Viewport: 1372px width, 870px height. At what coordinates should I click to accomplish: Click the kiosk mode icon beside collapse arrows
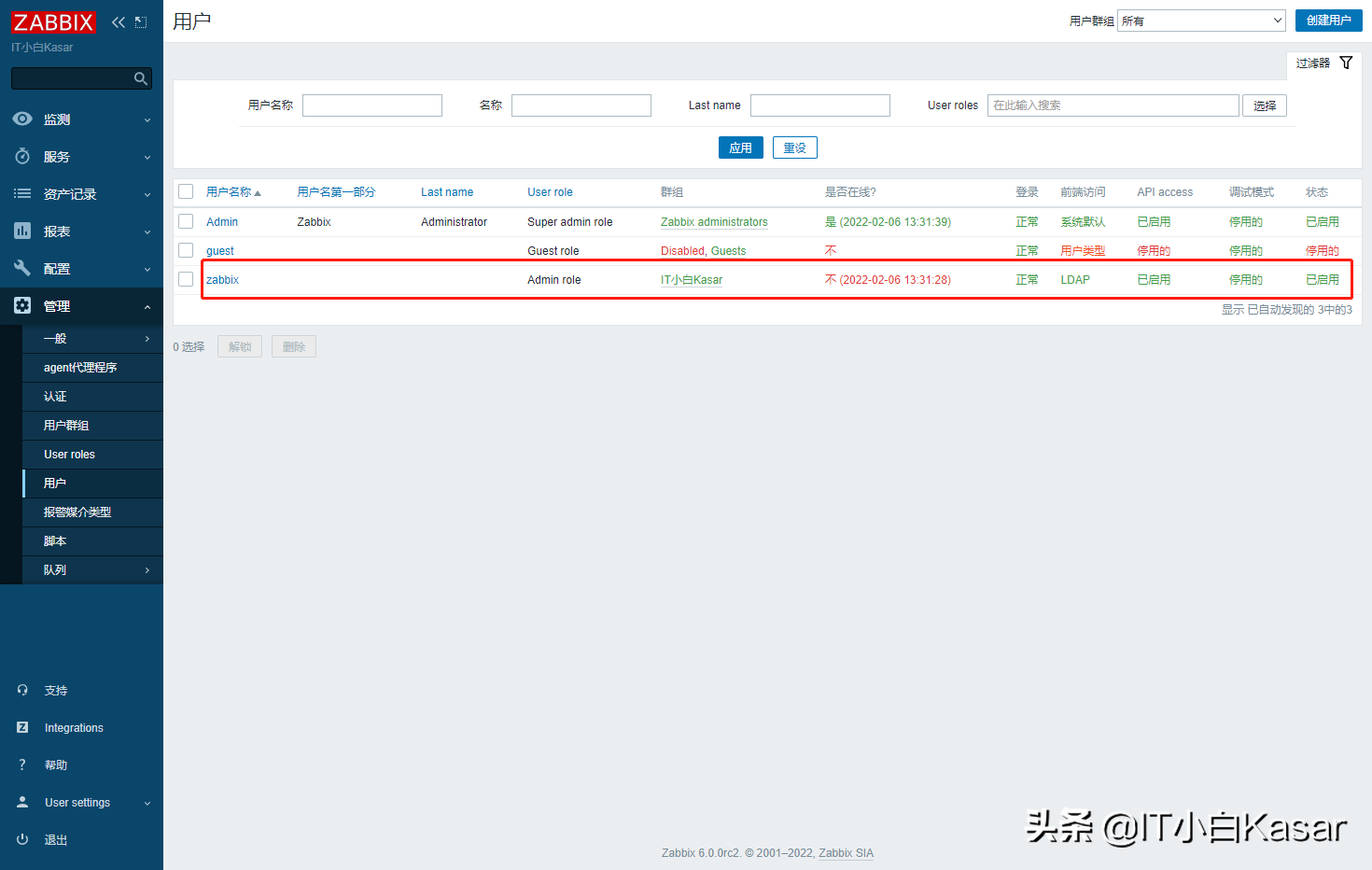(141, 22)
